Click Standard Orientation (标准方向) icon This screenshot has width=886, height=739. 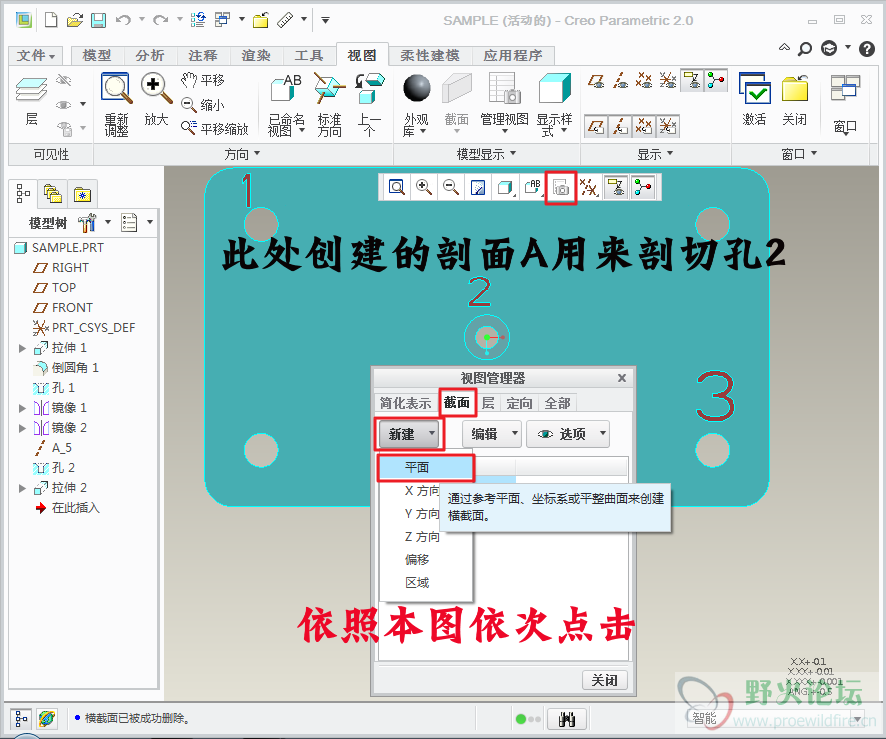point(329,105)
